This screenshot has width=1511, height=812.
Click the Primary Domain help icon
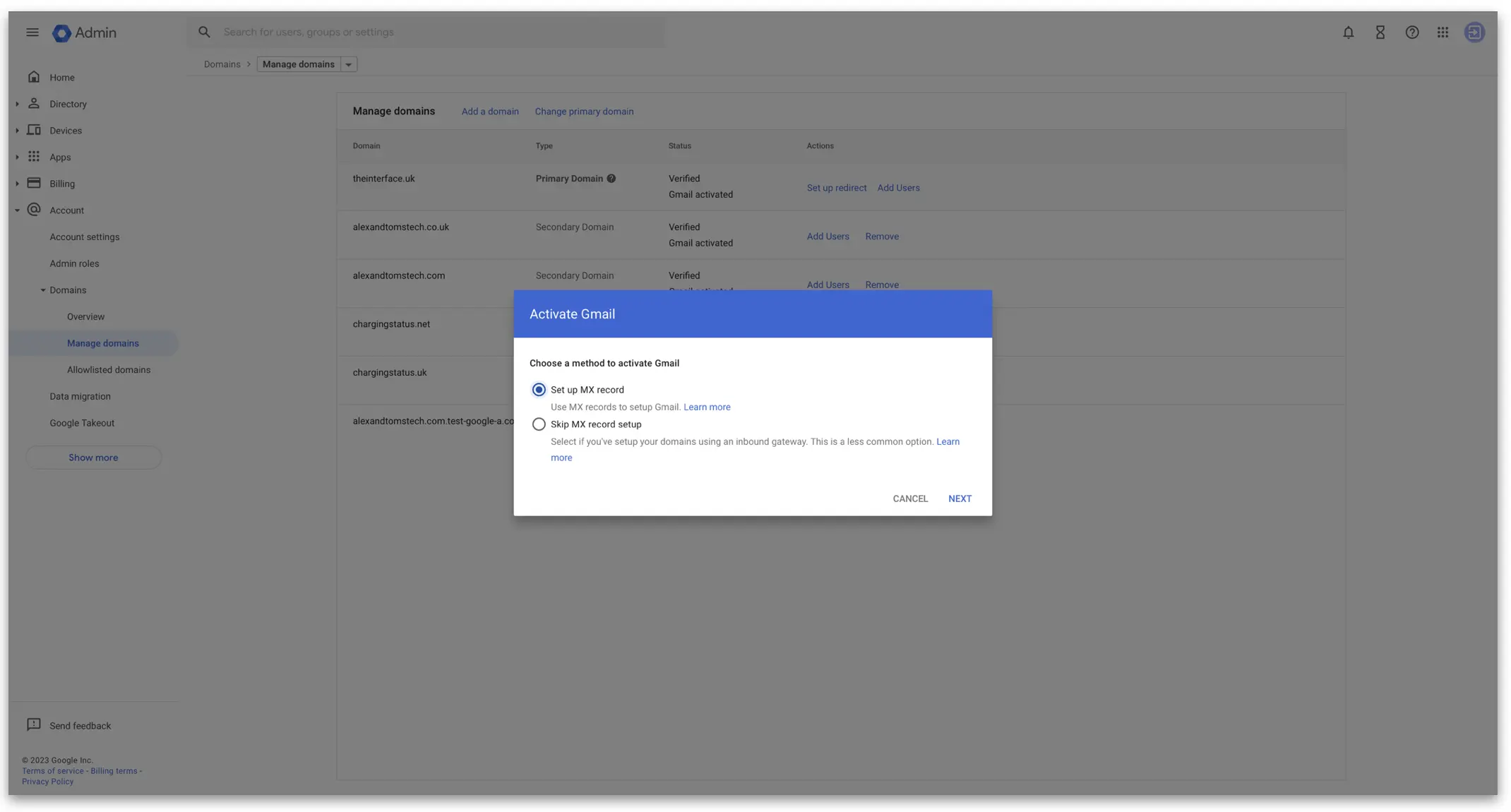[611, 179]
